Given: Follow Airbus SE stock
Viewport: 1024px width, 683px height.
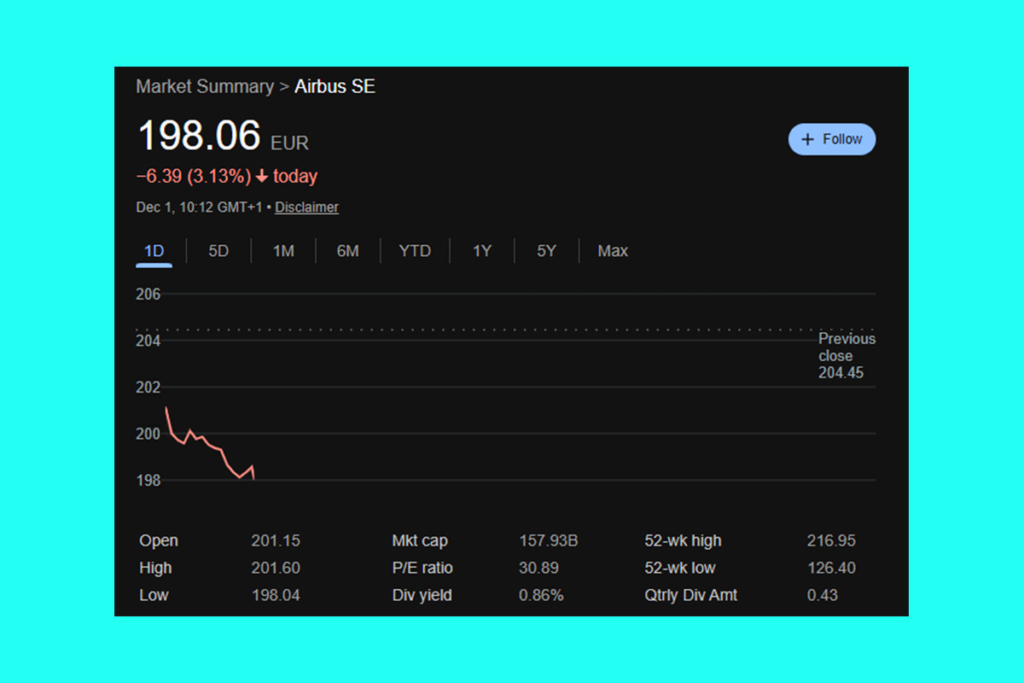Looking at the screenshot, I should 832,139.
